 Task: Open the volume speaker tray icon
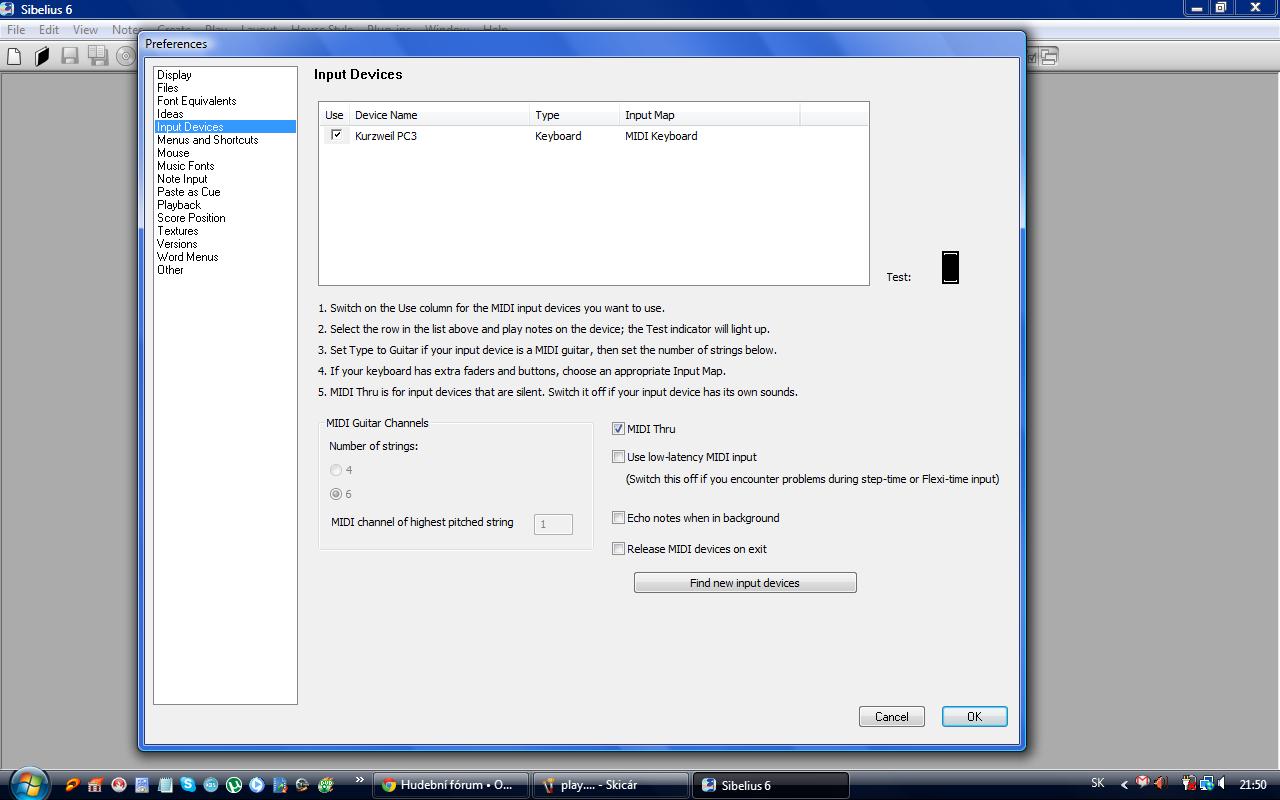(1221, 784)
